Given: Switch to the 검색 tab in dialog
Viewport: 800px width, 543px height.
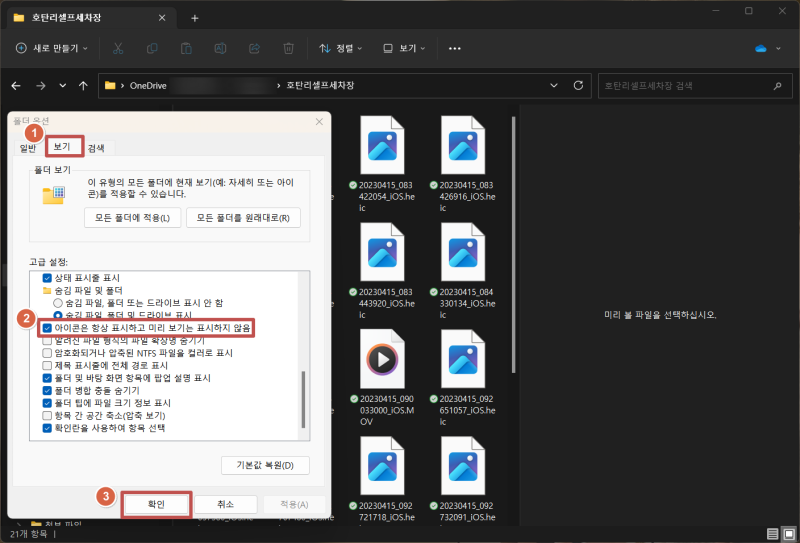Looking at the screenshot, I should click(x=96, y=149).
